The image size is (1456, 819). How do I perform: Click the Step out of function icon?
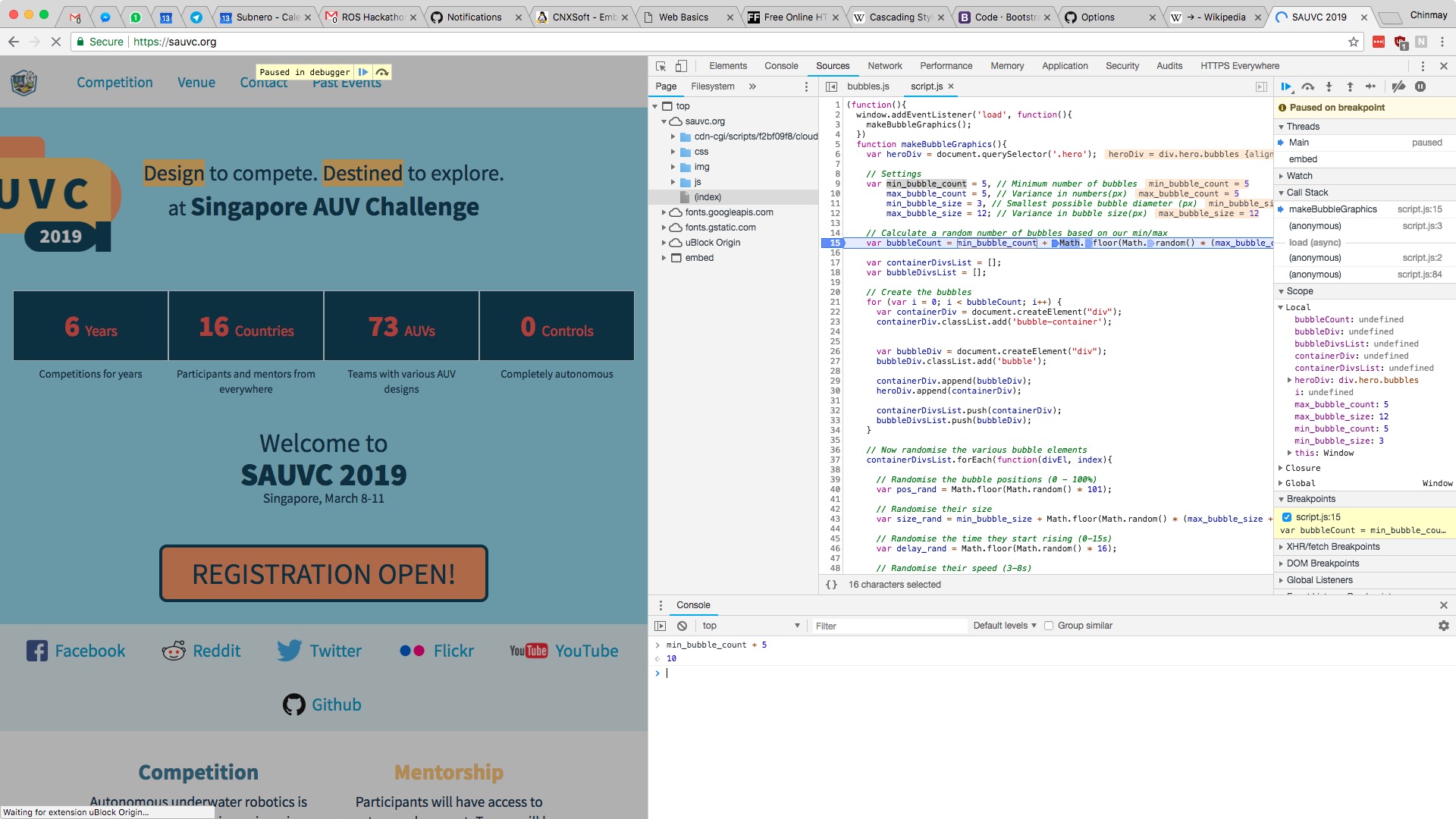click(1350, 86)
